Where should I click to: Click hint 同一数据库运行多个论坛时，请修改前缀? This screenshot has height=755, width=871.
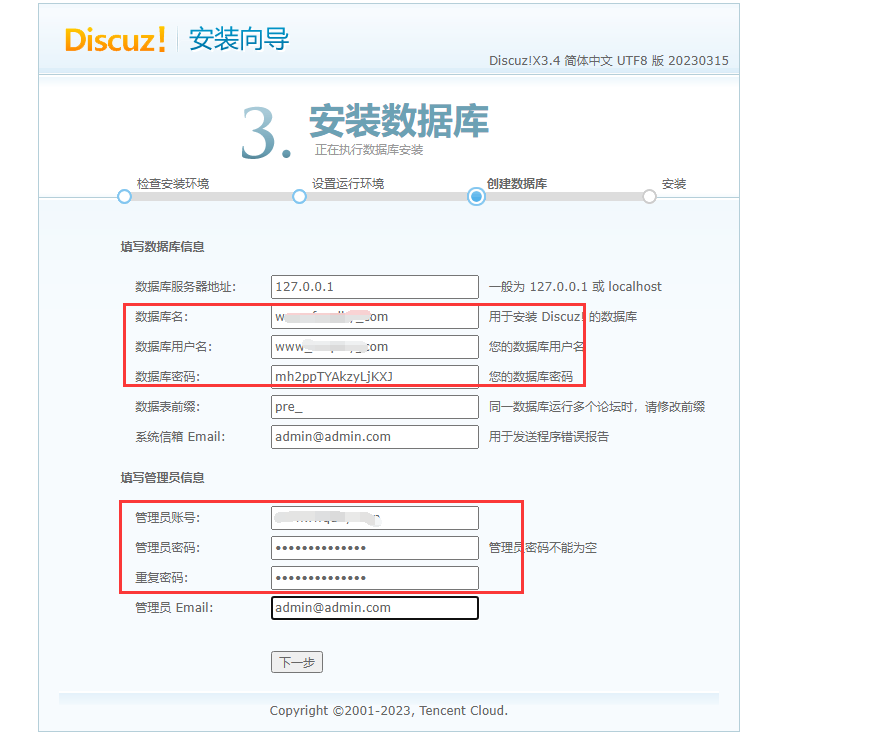tap(597, 407)
